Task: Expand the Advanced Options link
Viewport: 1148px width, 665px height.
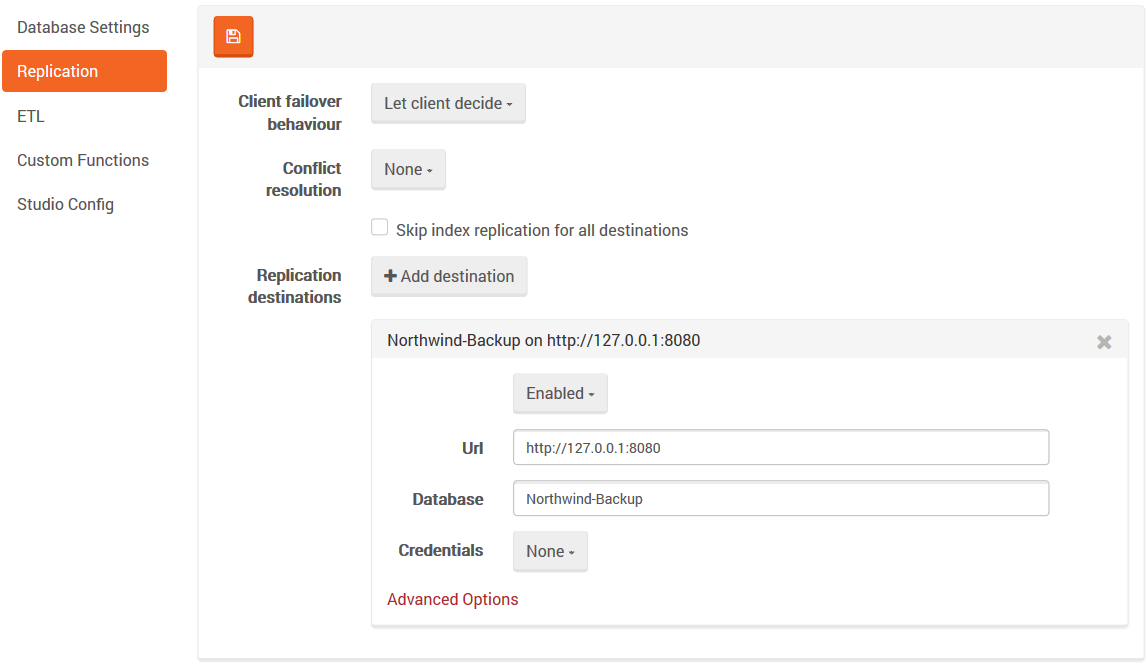Action: click(x=452, y=599)
